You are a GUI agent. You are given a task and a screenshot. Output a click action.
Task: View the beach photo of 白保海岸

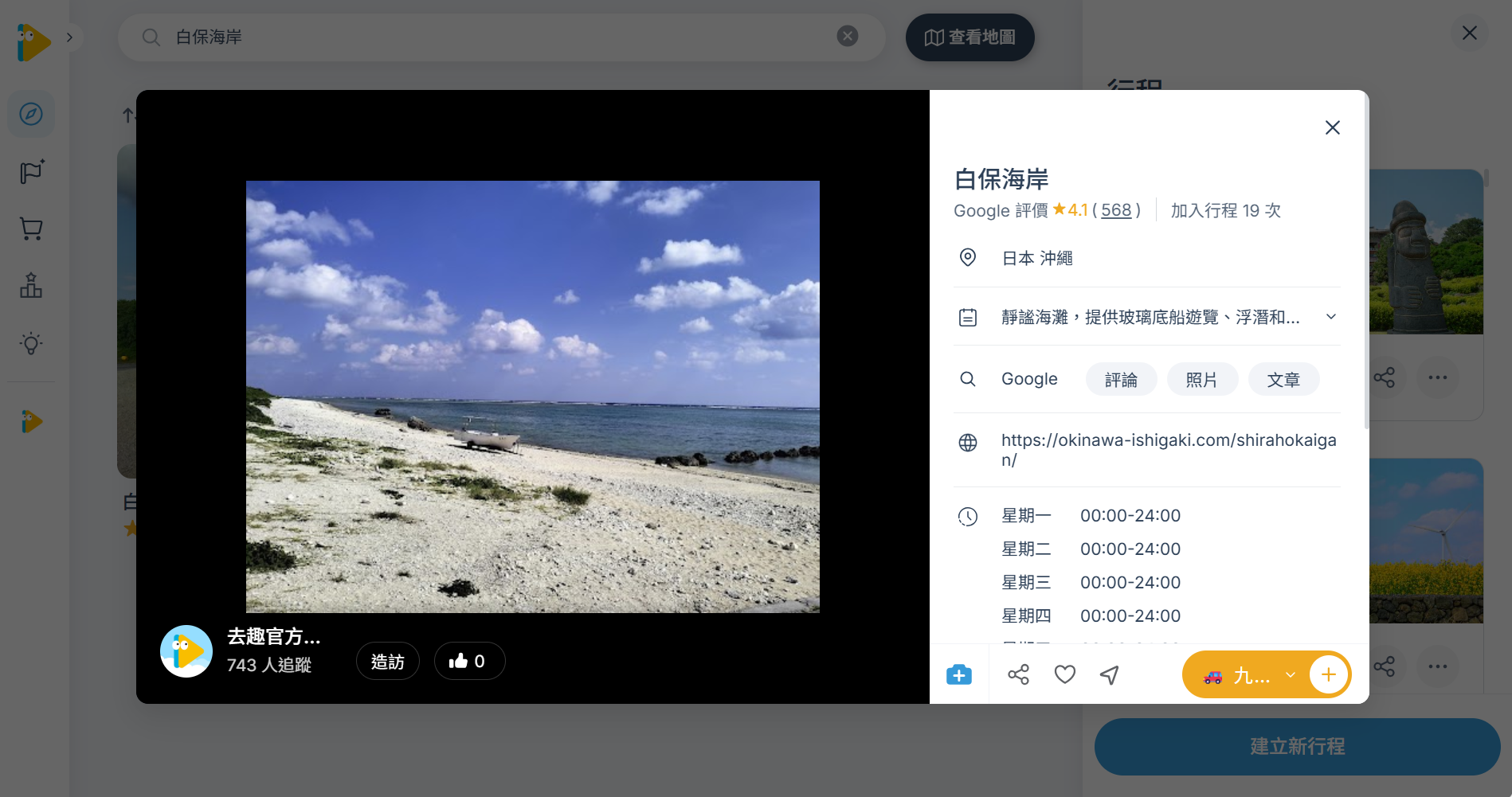click(x=532, y=397)
